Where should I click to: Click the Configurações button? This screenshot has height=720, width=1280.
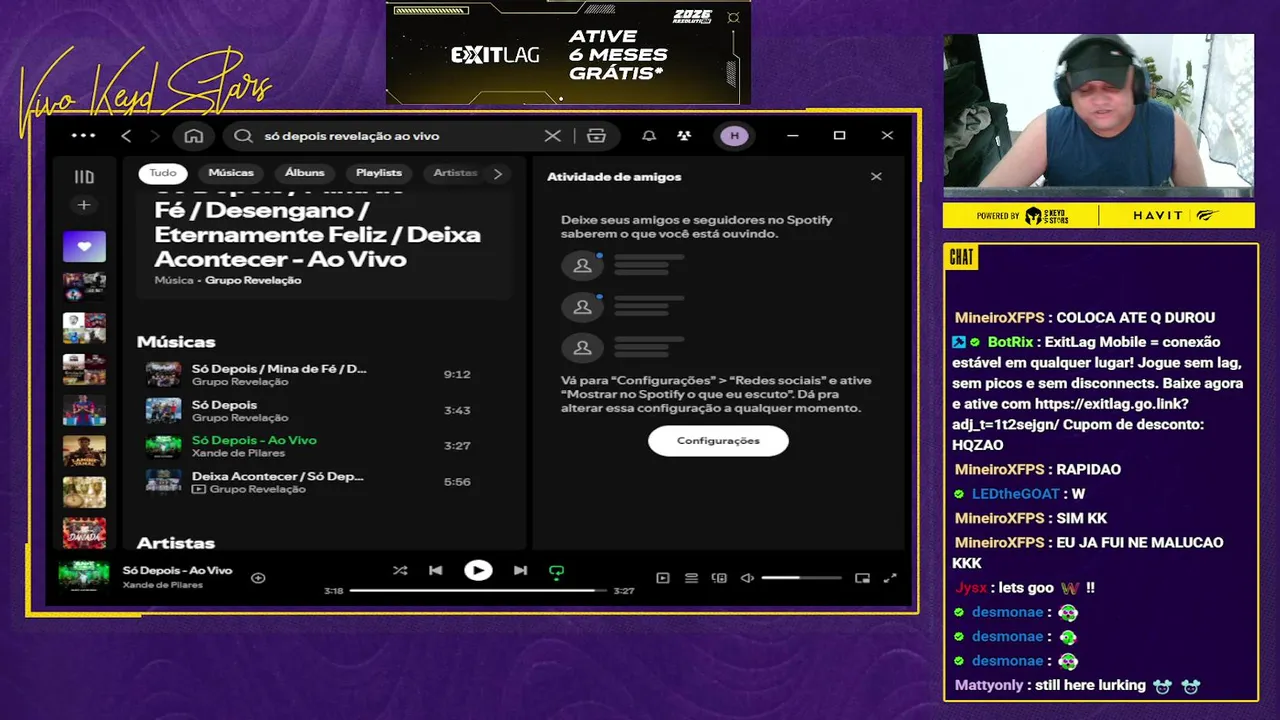tap(718, 441)
